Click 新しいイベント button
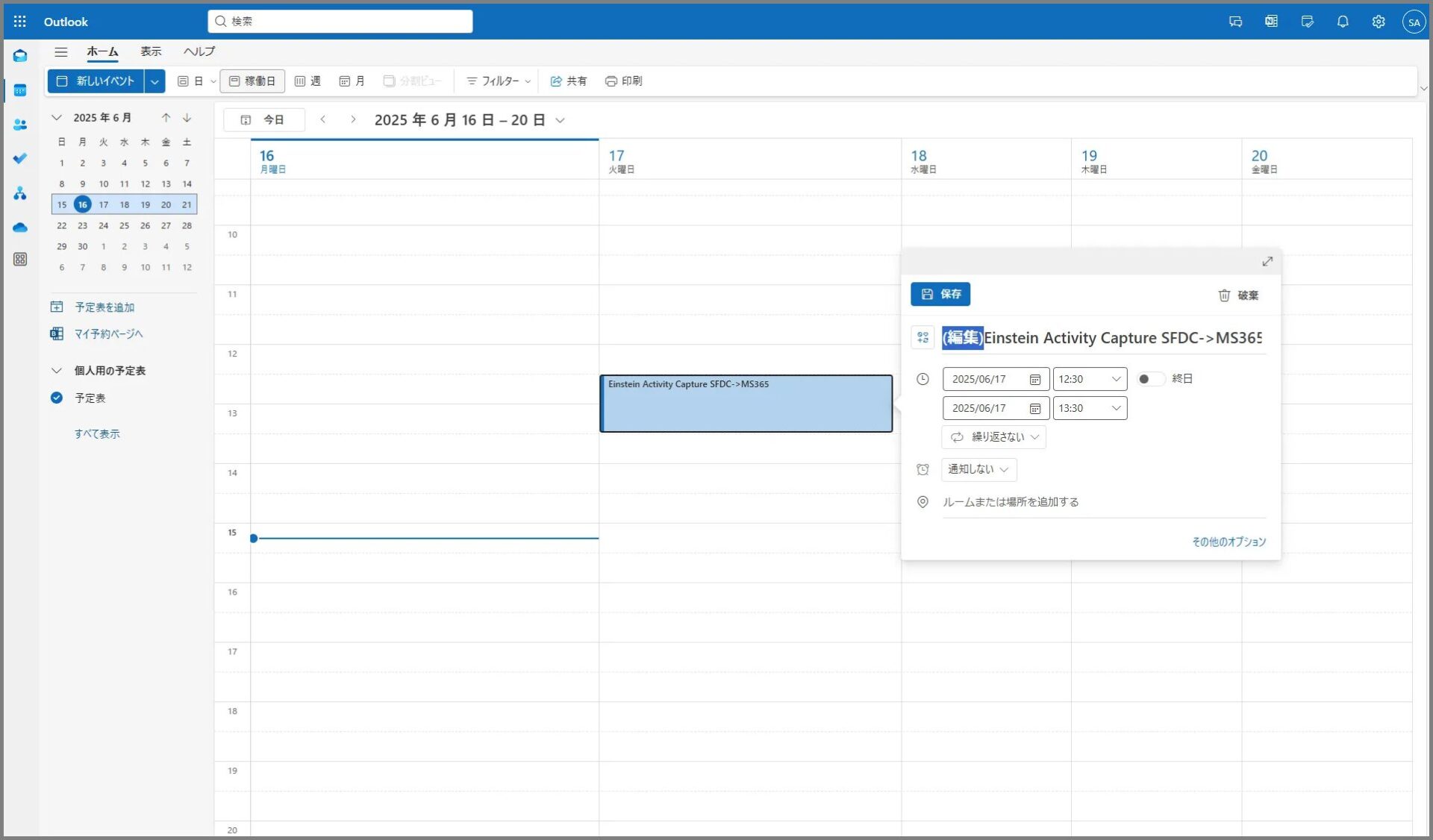 96,81
